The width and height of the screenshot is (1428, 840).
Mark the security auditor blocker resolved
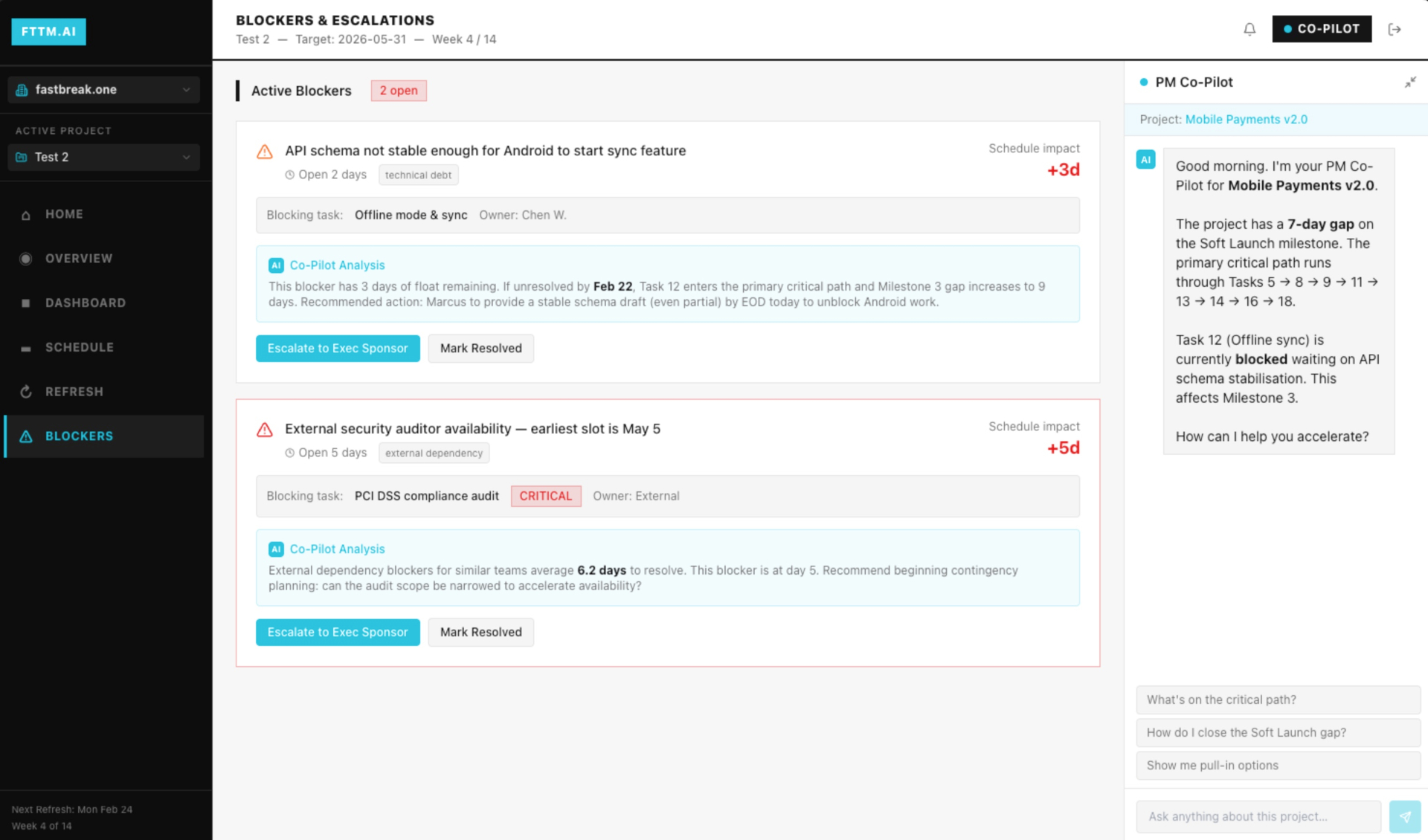click(480, 633)
